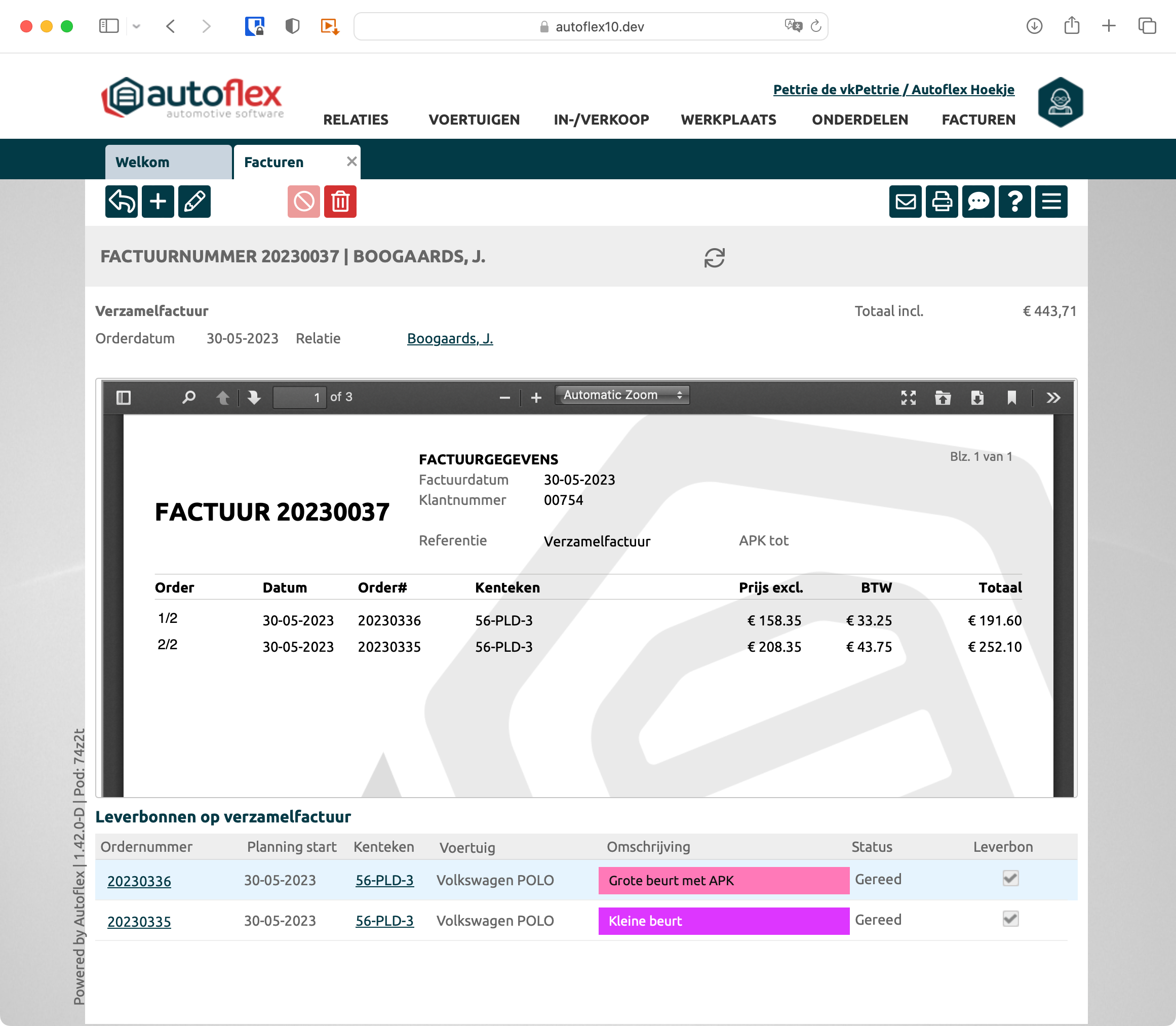The height and width of the screenshot is (1026, 1176).
Task: Click the back arrow toolbar icon
Action: click(x=122, y=202)
